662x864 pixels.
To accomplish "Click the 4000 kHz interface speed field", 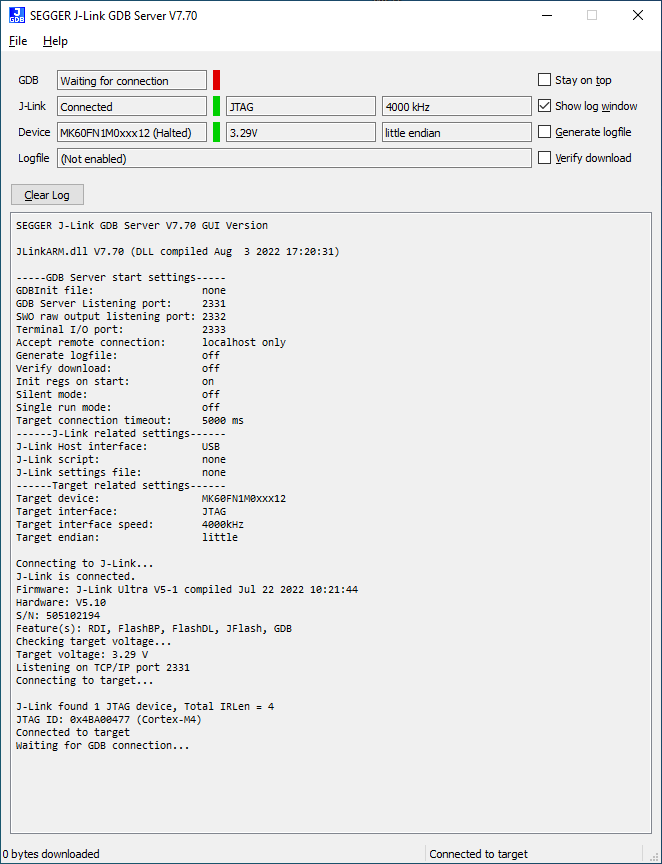I will 456,106.
